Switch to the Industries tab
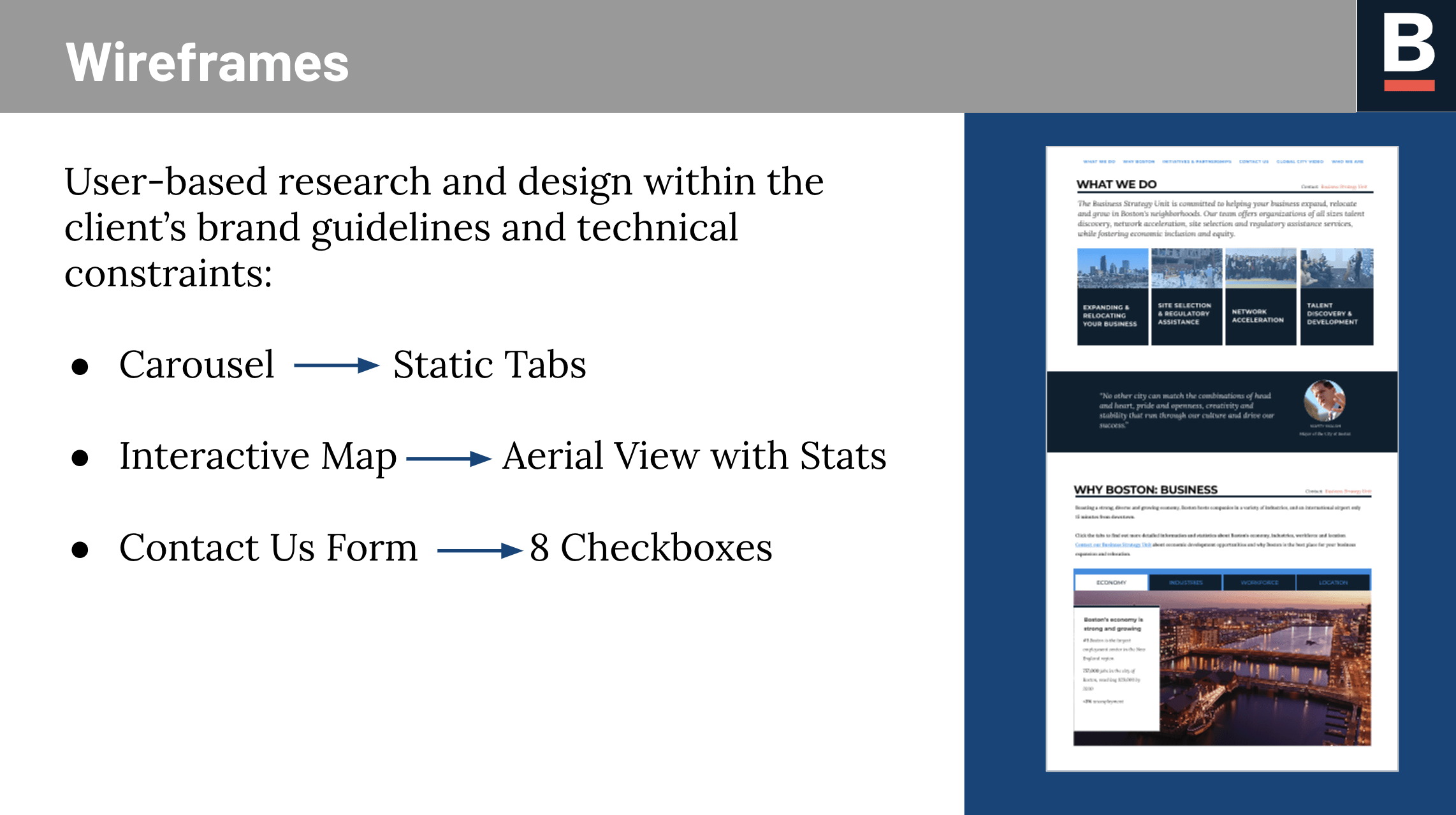This screenshot has width=1456, height=815. click(1186, 583)
